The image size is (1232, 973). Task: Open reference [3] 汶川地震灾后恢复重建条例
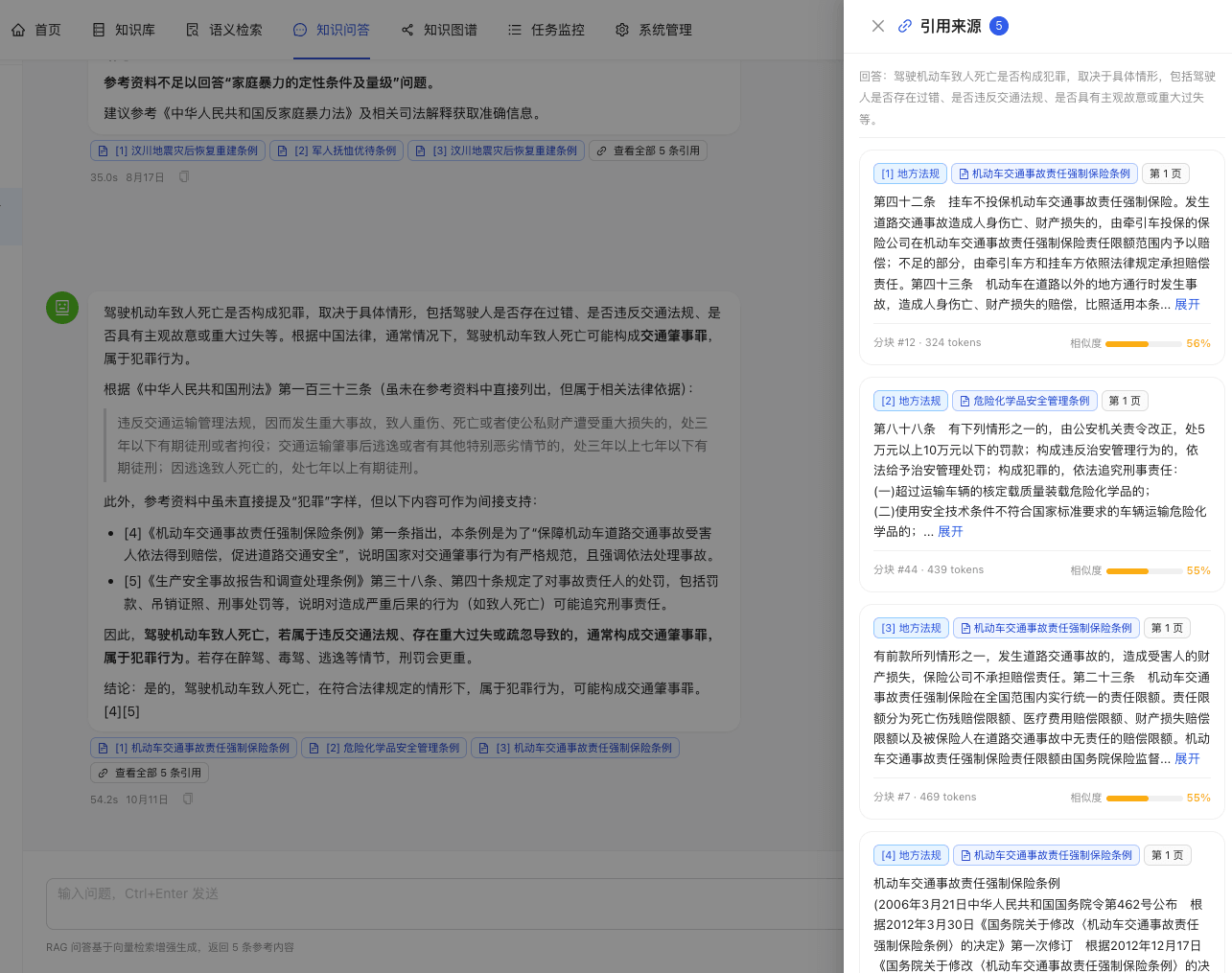tap(497, 151)
